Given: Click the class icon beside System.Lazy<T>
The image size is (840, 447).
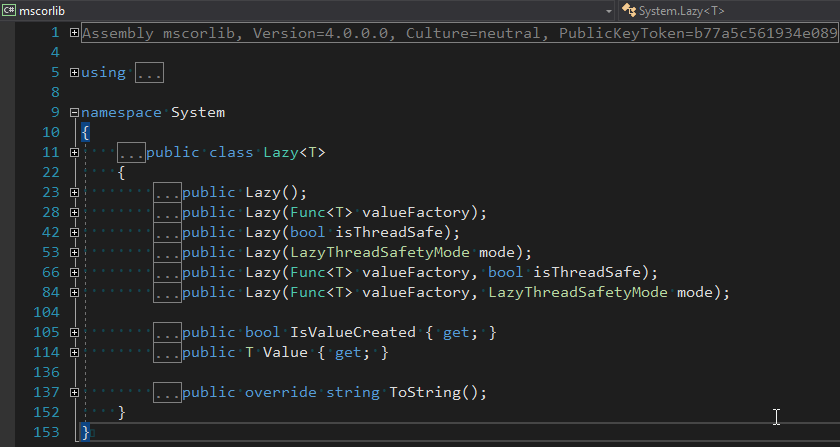Looking at the screenshot, I should tap(629, 10).
